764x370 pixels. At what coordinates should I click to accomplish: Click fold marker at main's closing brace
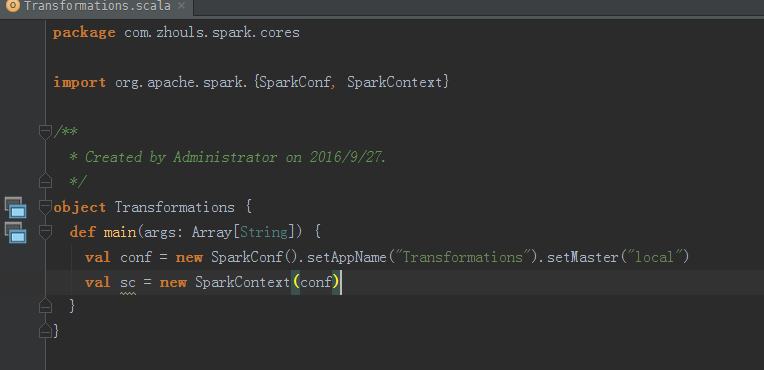pyautogui.click(x=45, y=306)
